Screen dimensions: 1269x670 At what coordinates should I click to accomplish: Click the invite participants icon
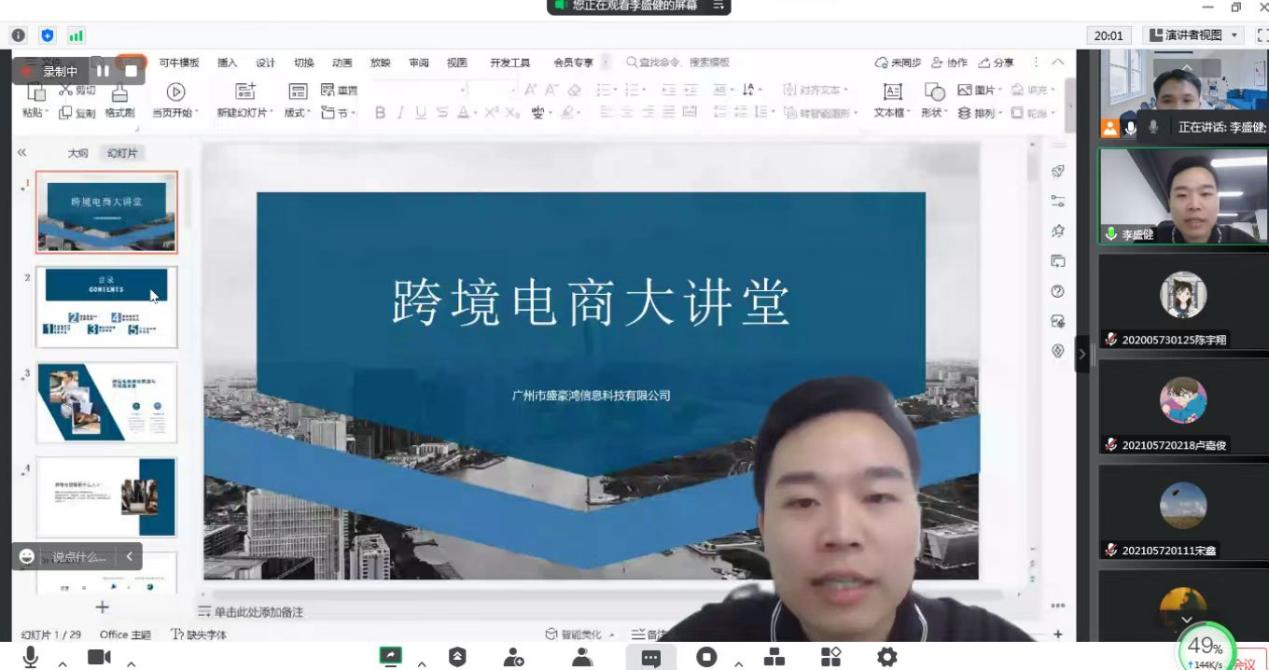[x=514, y=657]
